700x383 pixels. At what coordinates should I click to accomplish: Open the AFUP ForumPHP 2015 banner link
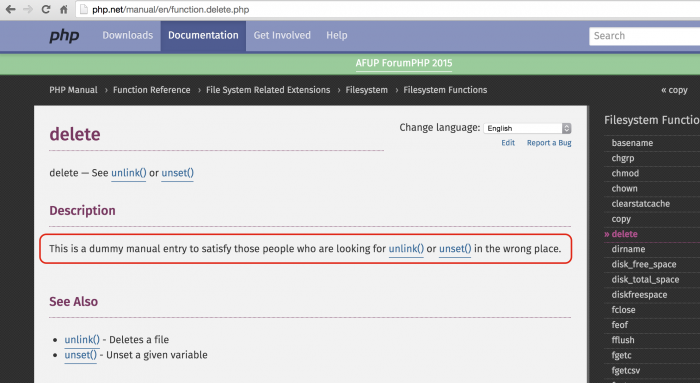404,63
